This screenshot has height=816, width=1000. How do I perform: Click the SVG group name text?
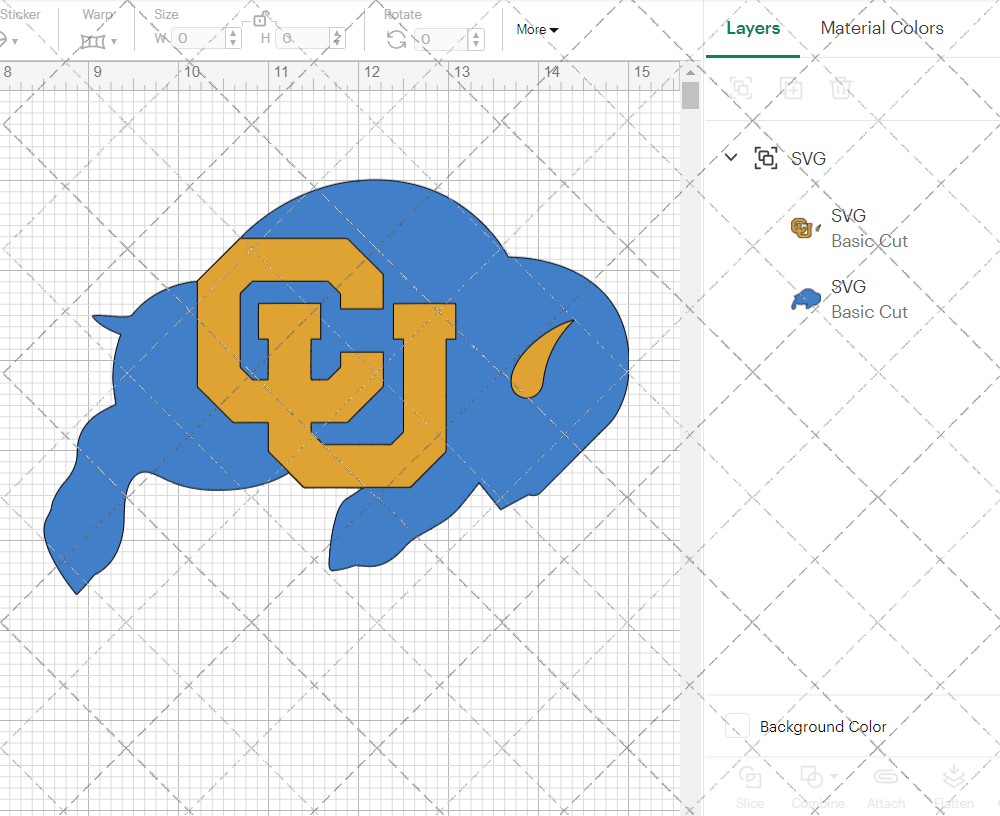(808, 158)
